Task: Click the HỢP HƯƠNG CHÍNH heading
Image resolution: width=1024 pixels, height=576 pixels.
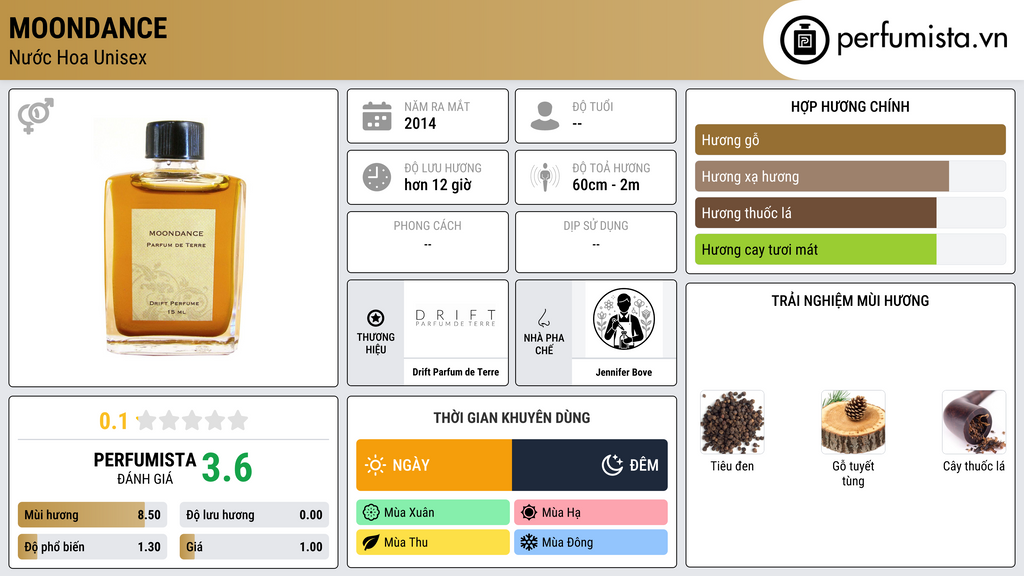Action: coord(850,106)
